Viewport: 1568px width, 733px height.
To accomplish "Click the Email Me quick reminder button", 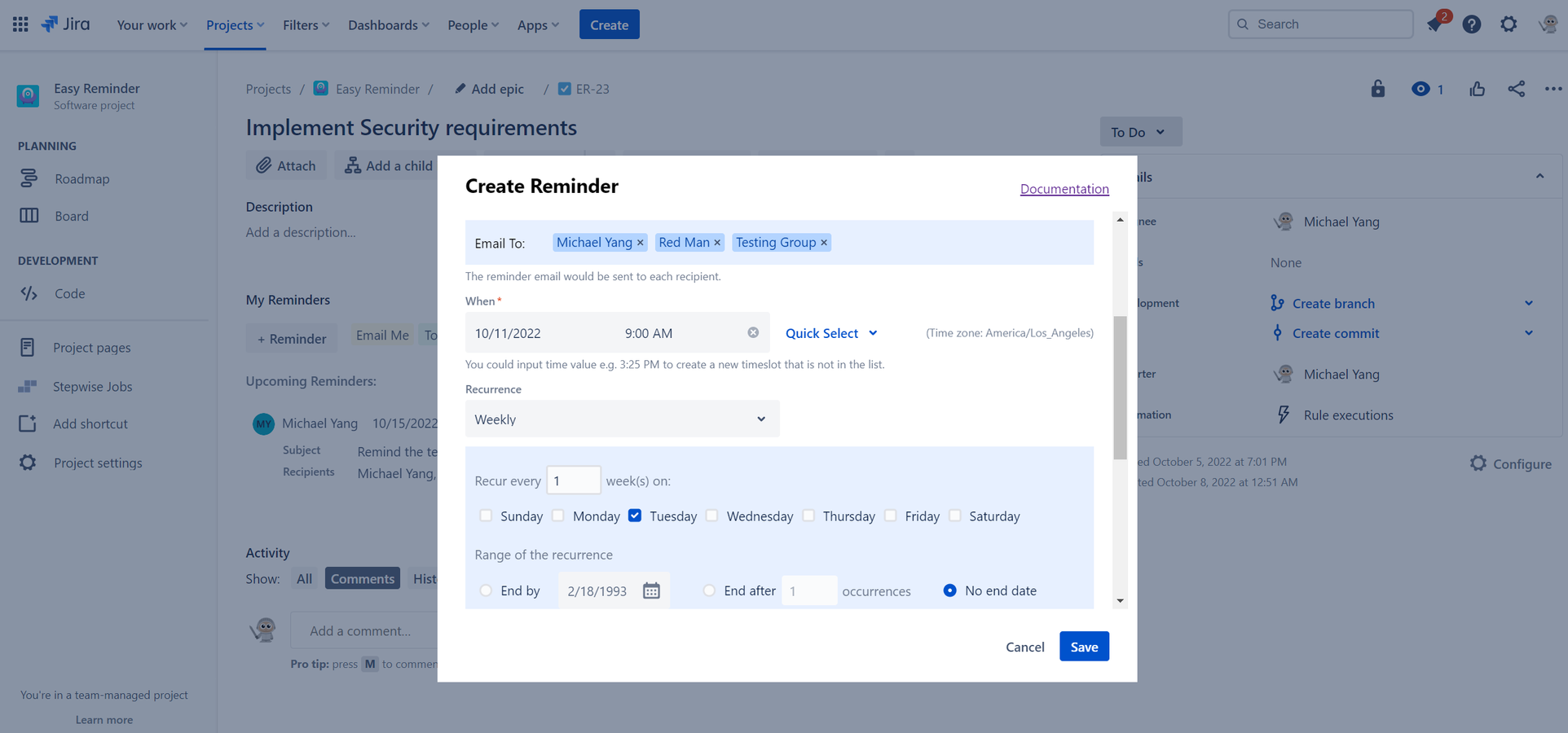I will tap(382, 335).
